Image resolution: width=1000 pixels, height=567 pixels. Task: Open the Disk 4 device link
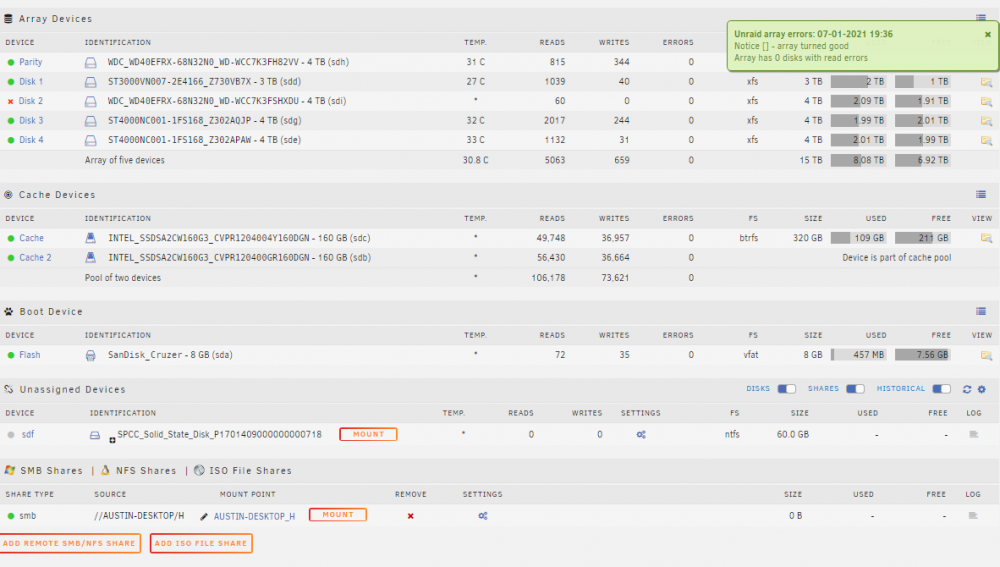click(31, 140)
